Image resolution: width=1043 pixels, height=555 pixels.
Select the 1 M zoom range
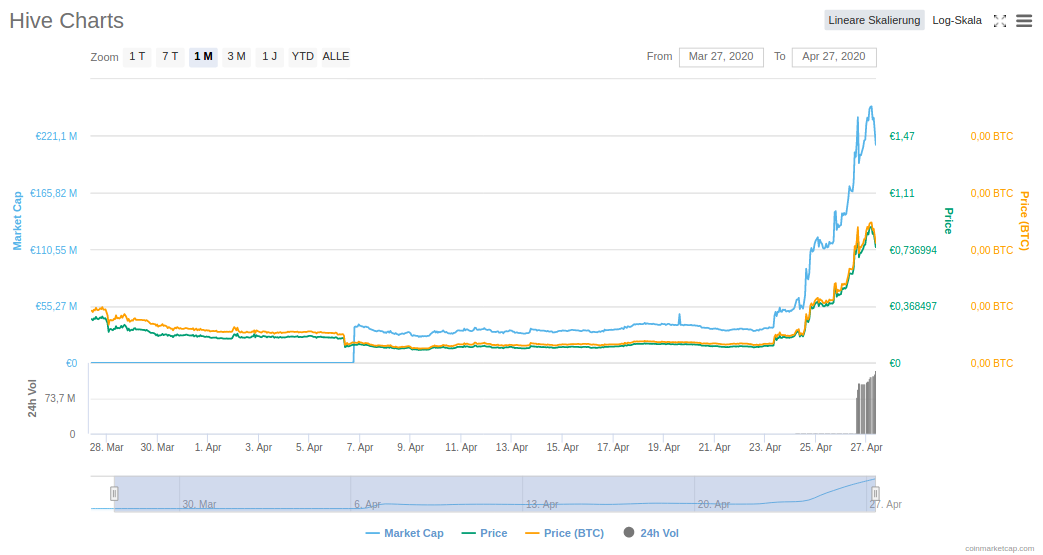tap(204, 57)
